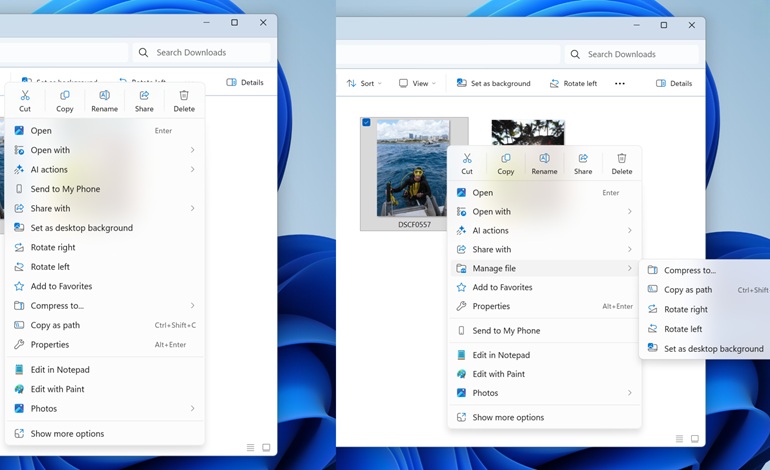
Task: Select Show more options in right menu
Action: 545,417
